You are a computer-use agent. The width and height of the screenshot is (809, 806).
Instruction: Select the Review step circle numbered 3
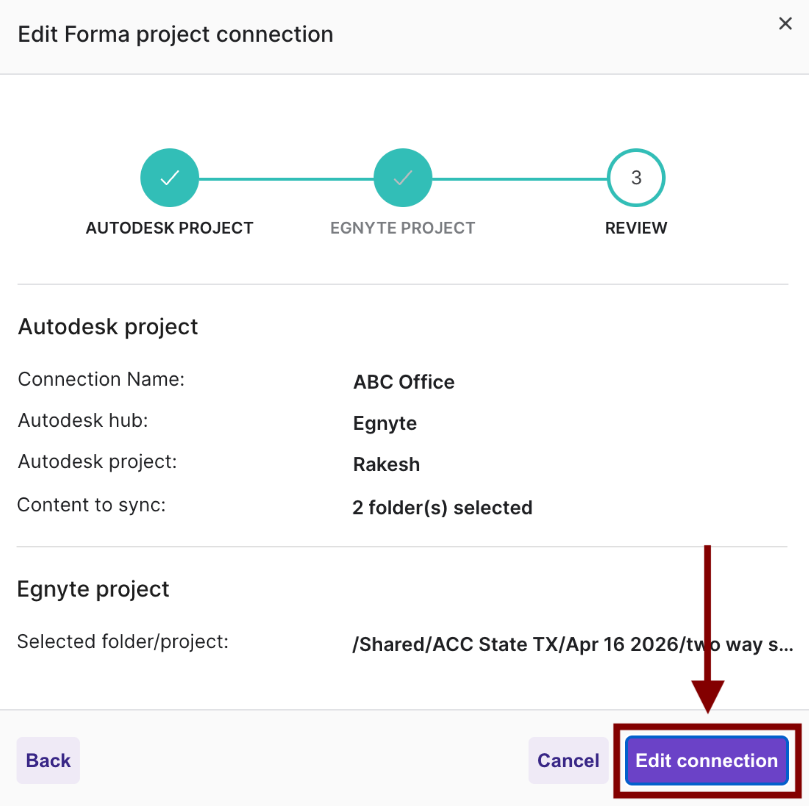click(636, 177)
